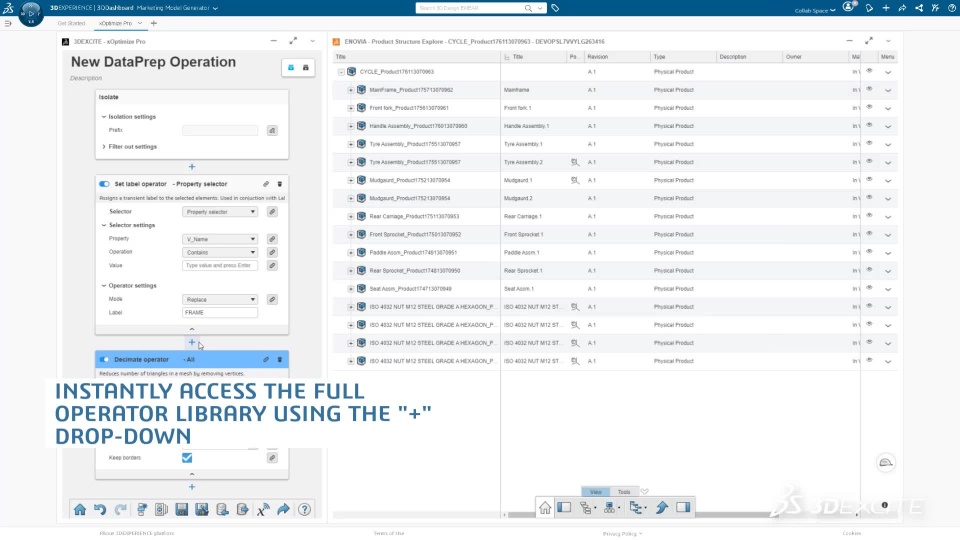960x540 pixels.
Task: Collapse the Isolation settings section
Action: [104, 116]
